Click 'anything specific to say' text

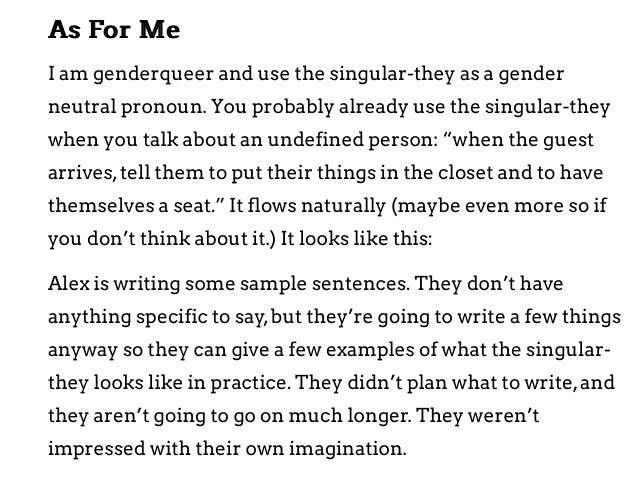pyautogui.click(x=157, y=317)
